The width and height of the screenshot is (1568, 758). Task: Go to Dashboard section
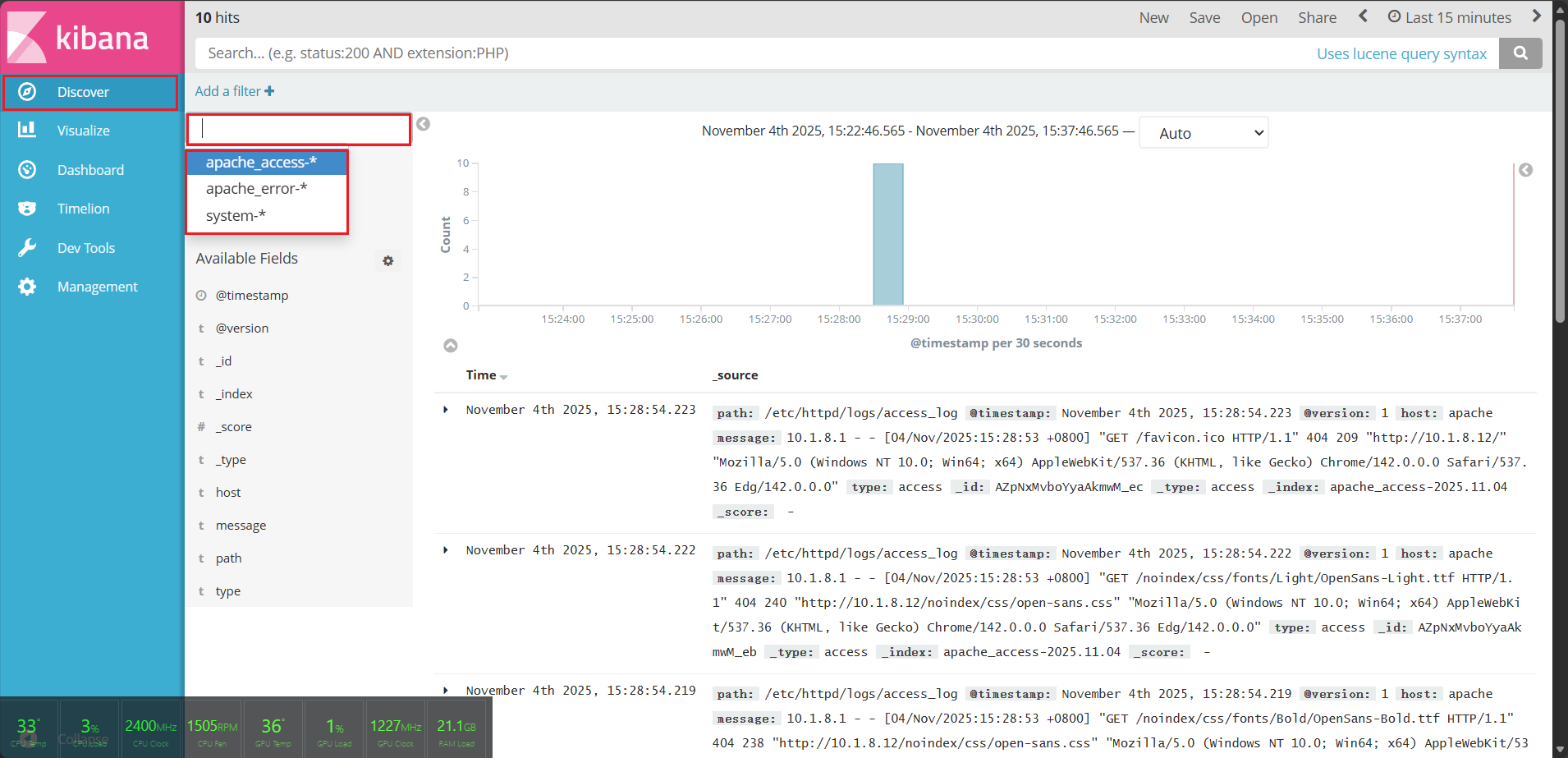[91, 170]
